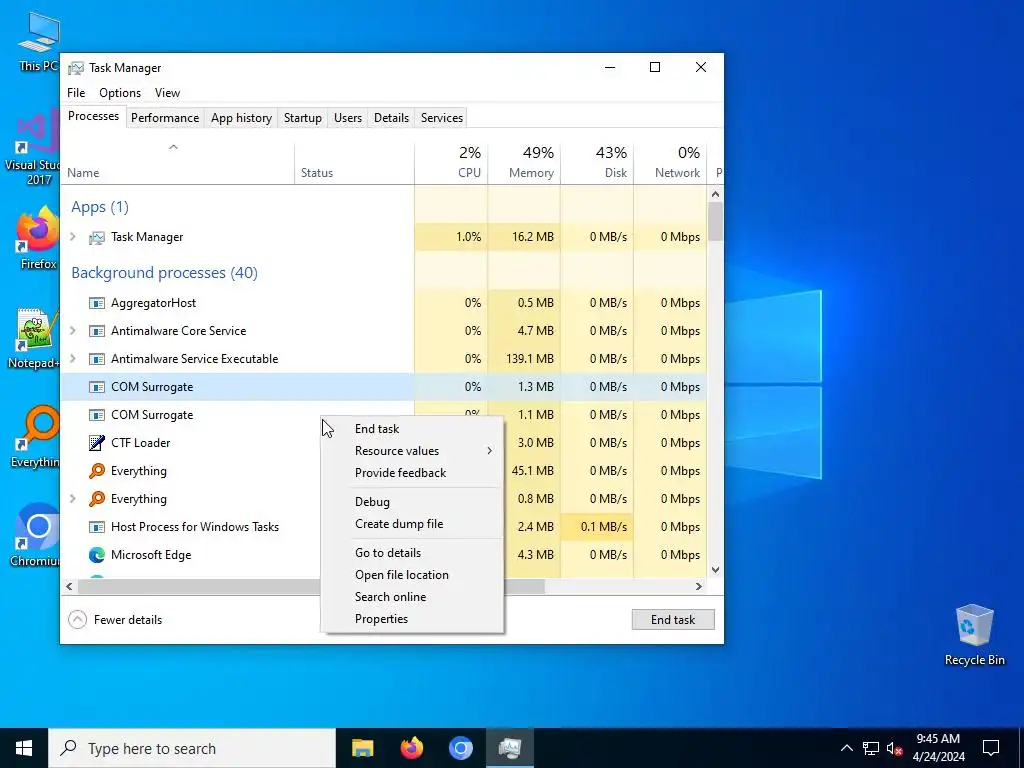Click the End task button at bottom
This screenshot has width=1024, height=768.
click(673, 620)
